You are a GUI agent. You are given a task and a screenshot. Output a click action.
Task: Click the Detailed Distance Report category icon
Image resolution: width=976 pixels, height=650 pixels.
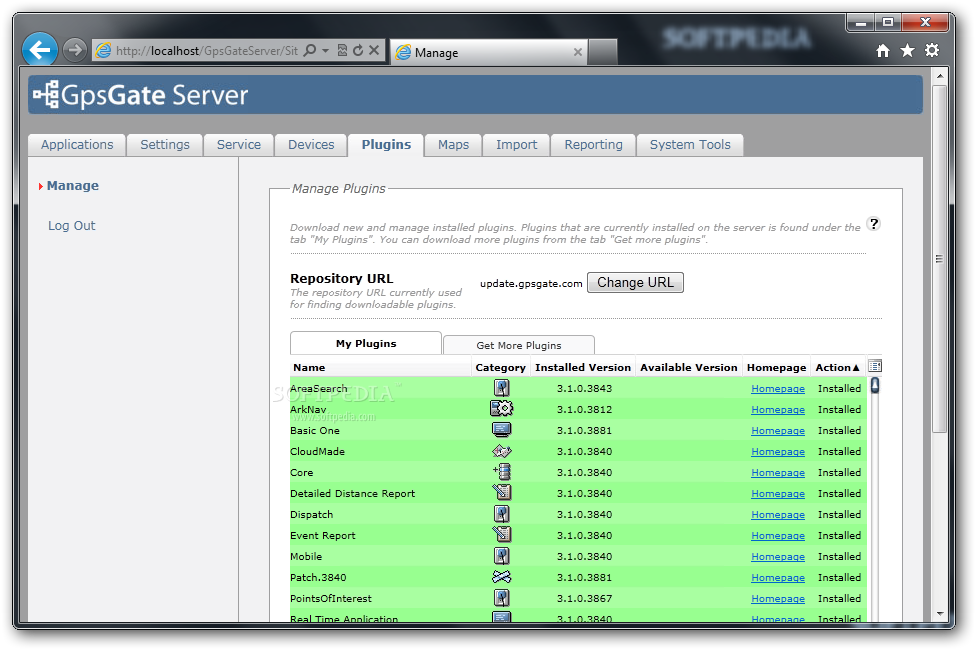pos(502,492)
